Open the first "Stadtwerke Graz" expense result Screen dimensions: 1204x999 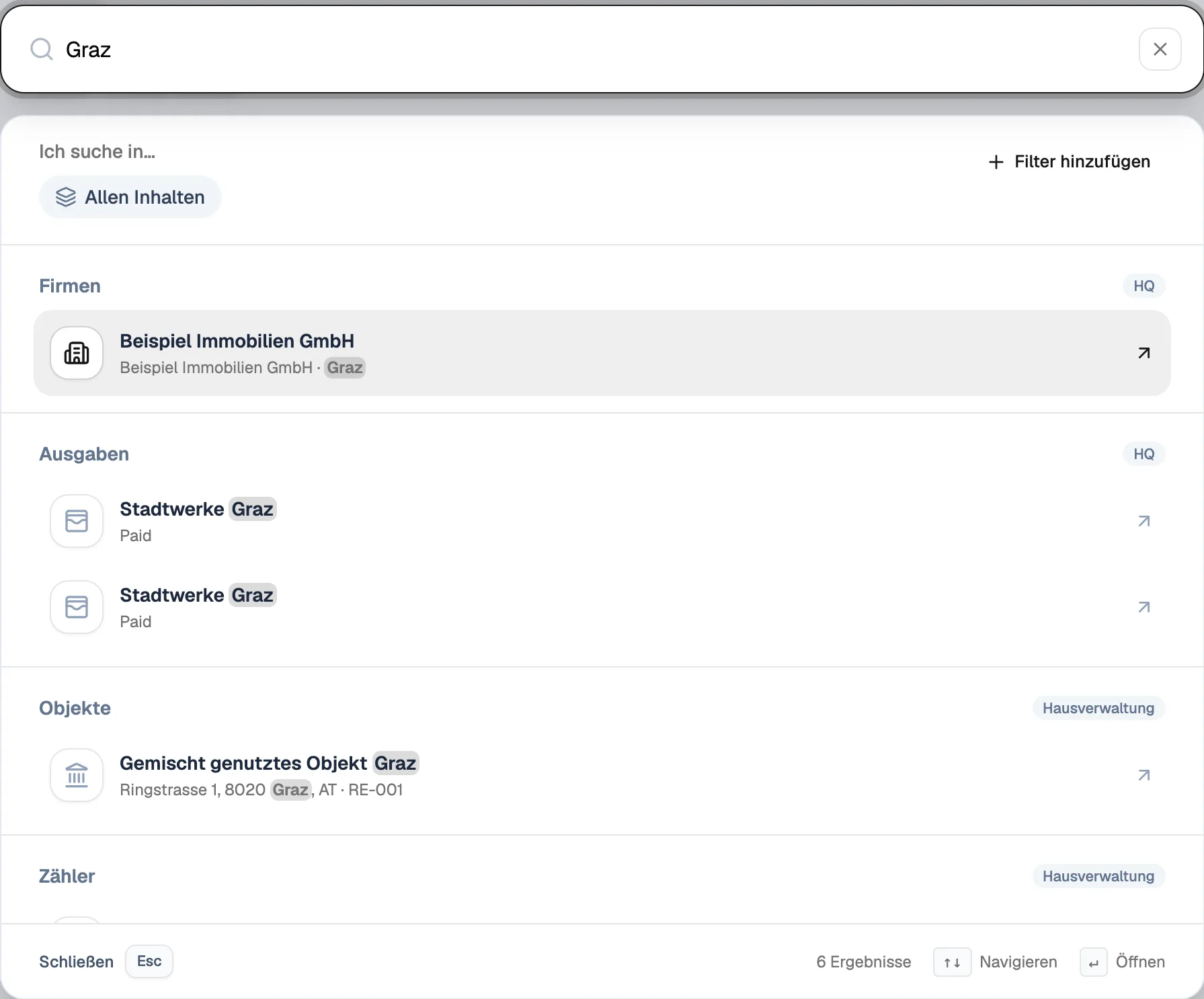click(602, 521)
